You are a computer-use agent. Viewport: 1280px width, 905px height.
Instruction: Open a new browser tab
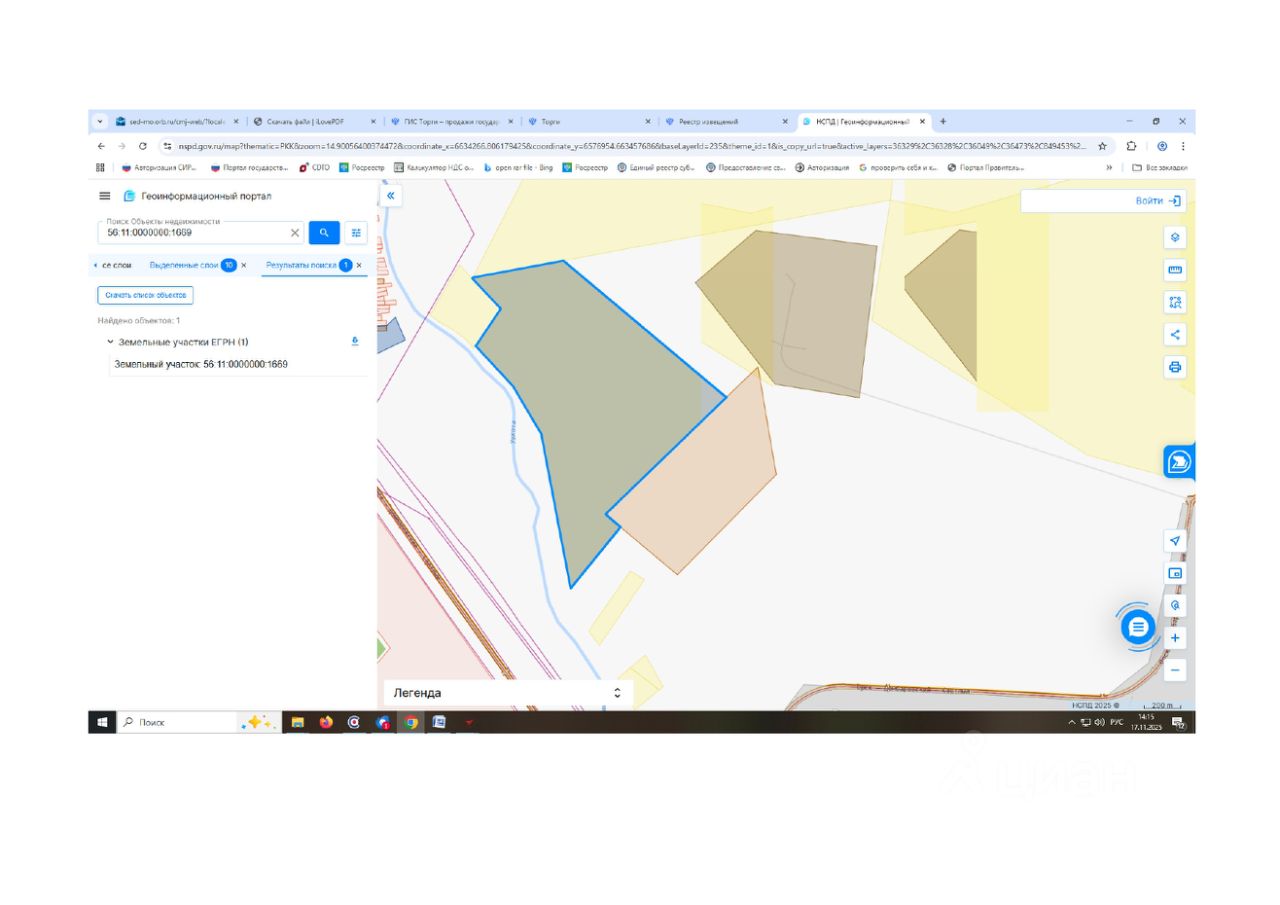(943, 121)
